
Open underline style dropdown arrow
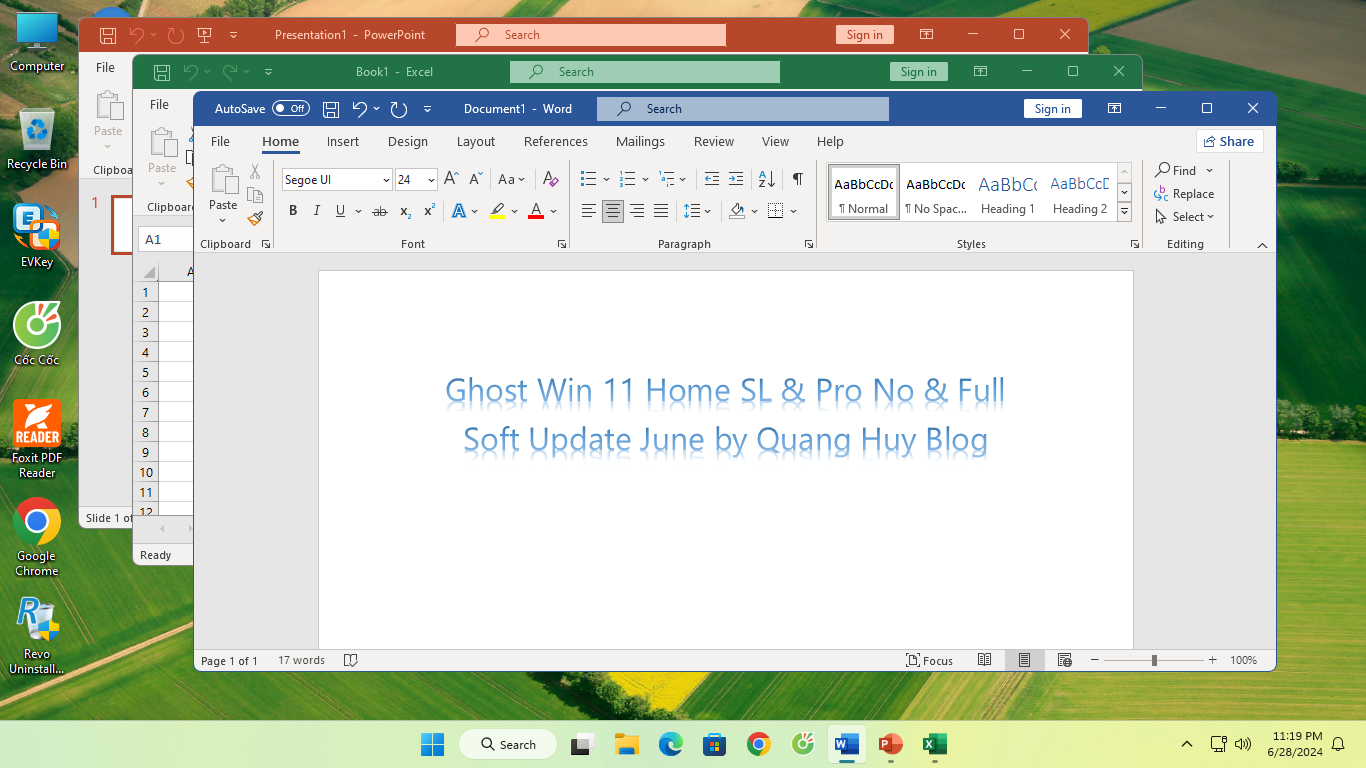coord(357,211)
